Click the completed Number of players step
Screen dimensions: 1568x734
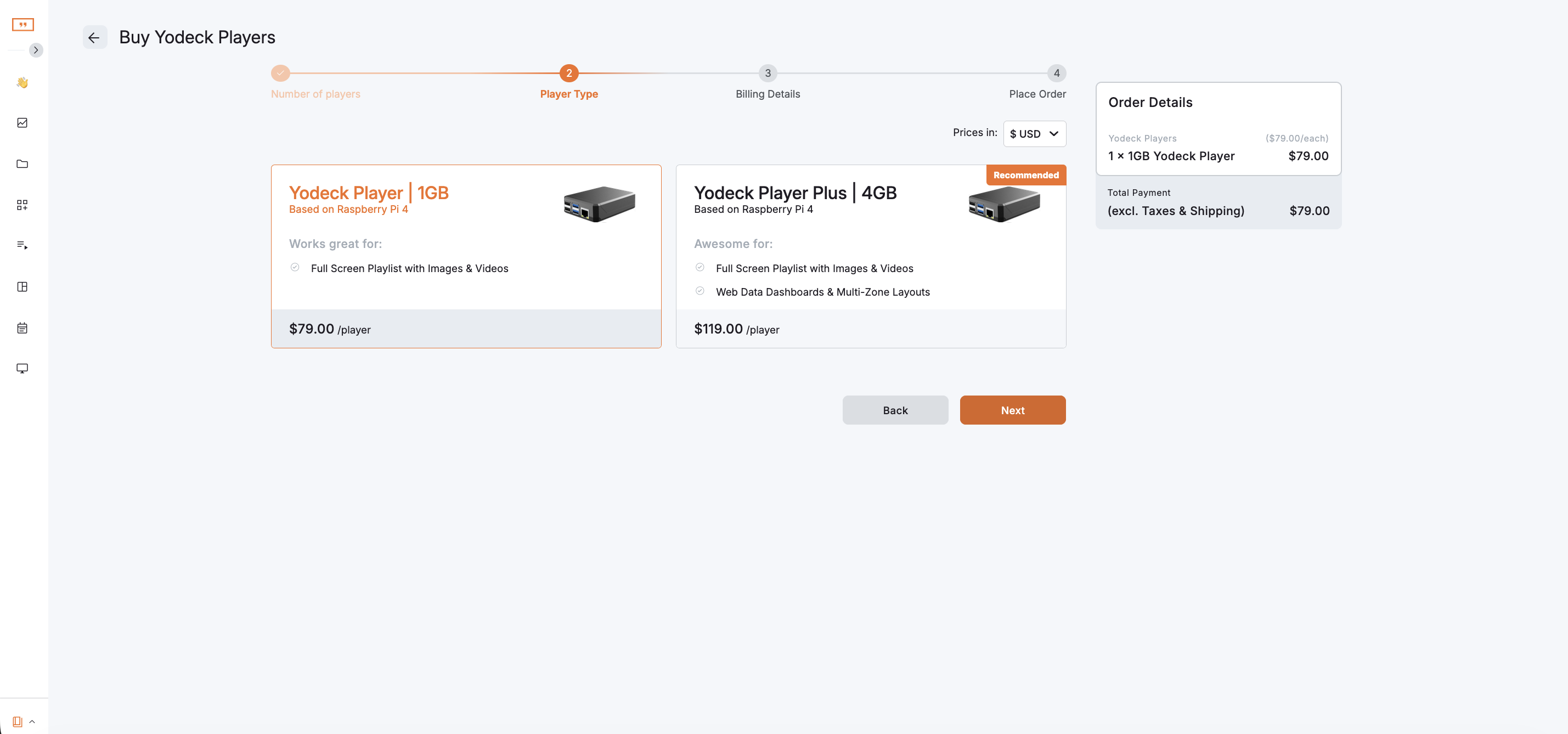pyautogui.click(x=280, y=73)
